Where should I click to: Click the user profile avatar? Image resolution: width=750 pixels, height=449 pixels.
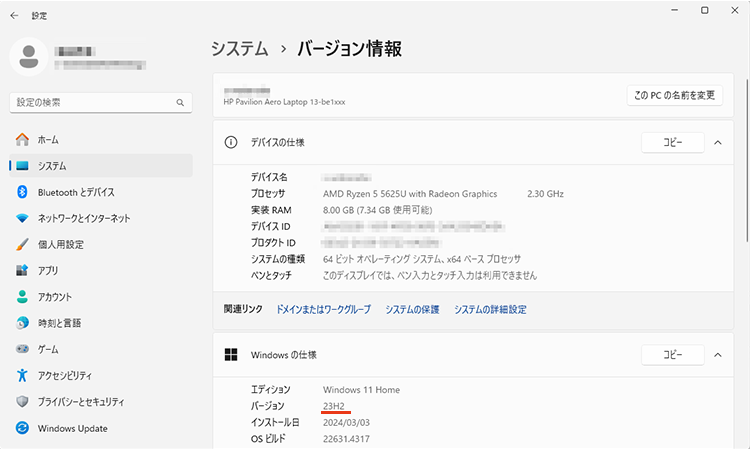click(x=29, y=57)
